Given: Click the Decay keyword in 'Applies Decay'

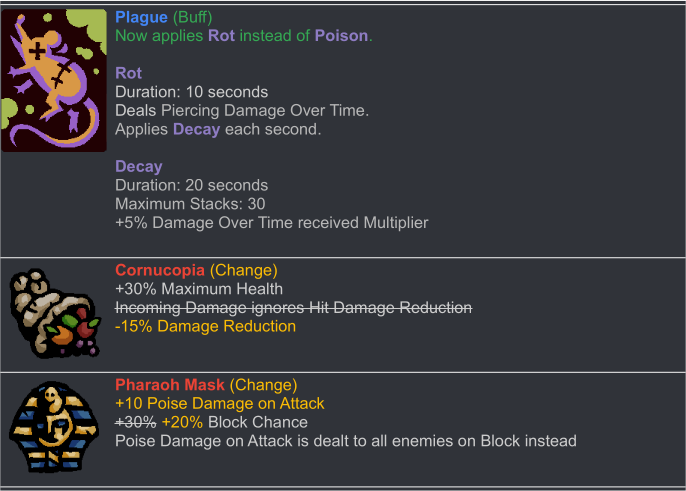Looking at the screenshot, I should 196,130.
